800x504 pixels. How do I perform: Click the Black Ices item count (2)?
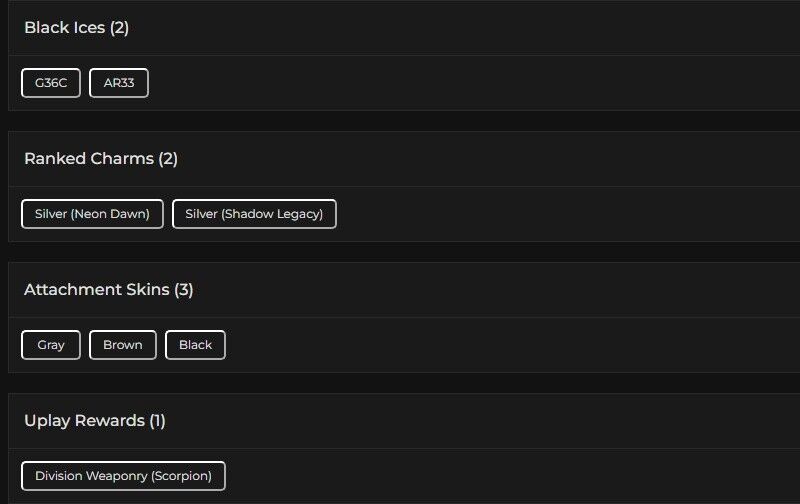coord(120,28)
